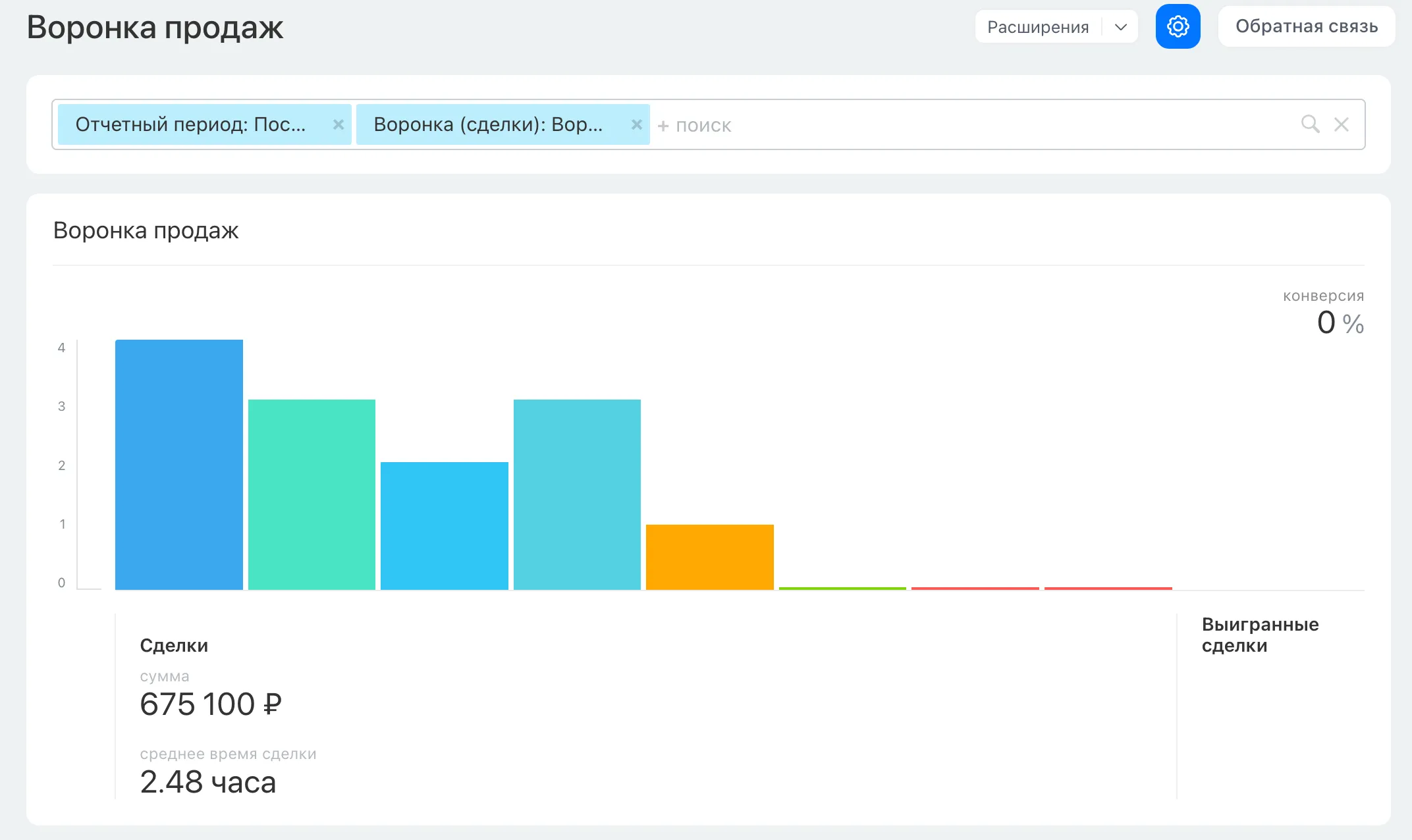Remove the Отчетный период filter chip
This screenshot has height=840, width=1412.
pyautogui.click(x=339, y=124)
